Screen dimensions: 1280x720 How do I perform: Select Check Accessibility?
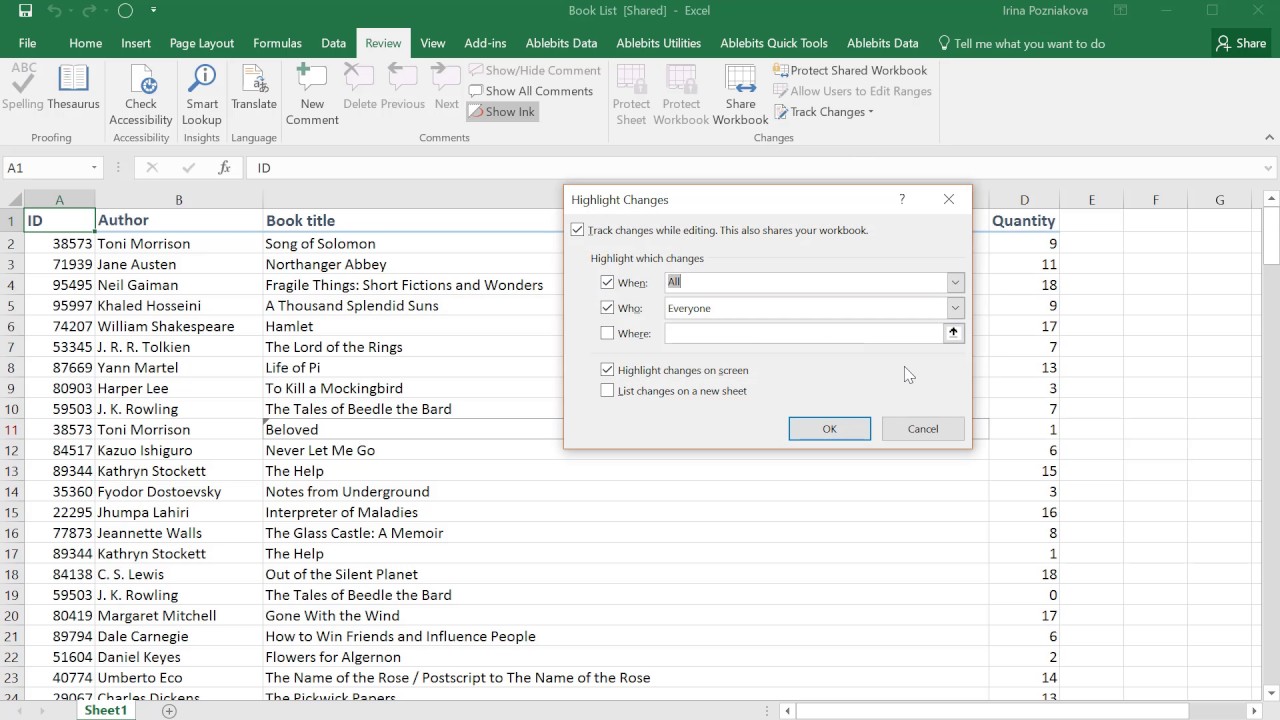(x=140, y=90)
